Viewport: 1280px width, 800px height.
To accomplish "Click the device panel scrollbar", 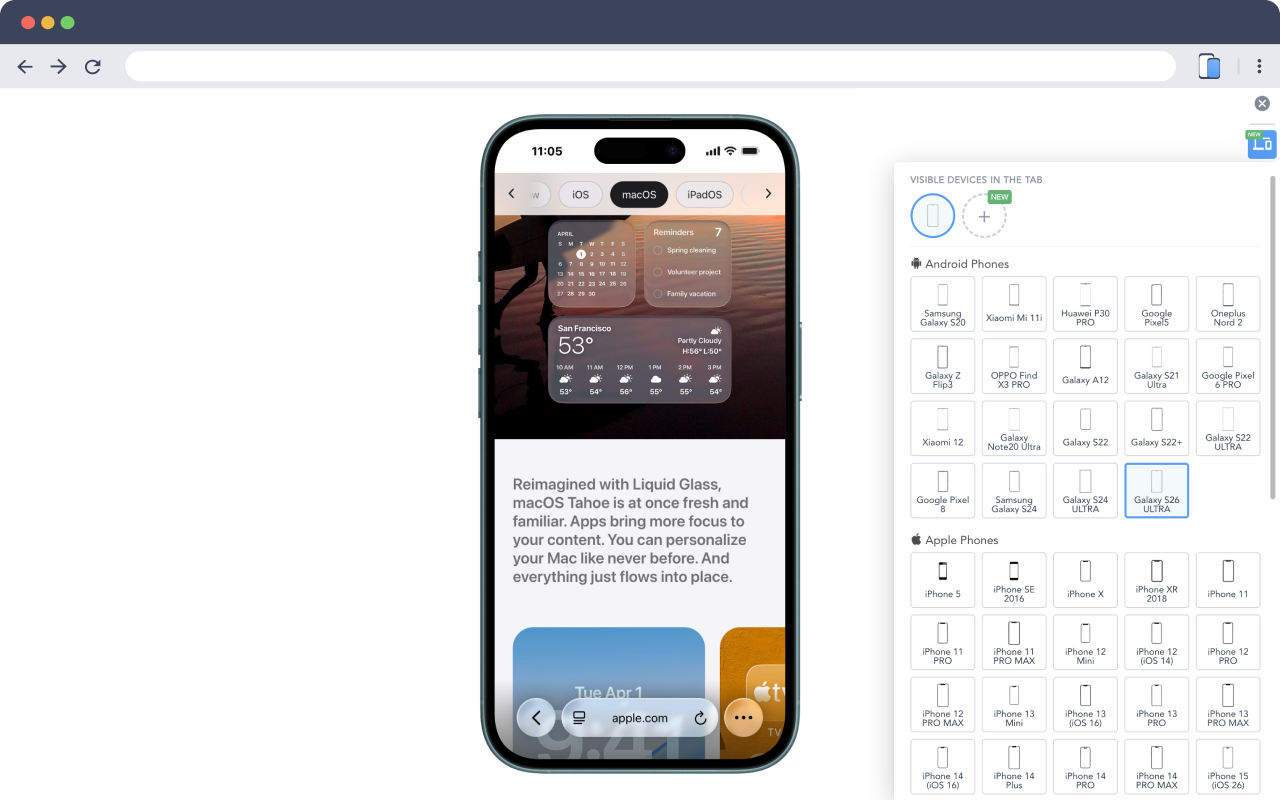I will click(x=1273, y=337).
